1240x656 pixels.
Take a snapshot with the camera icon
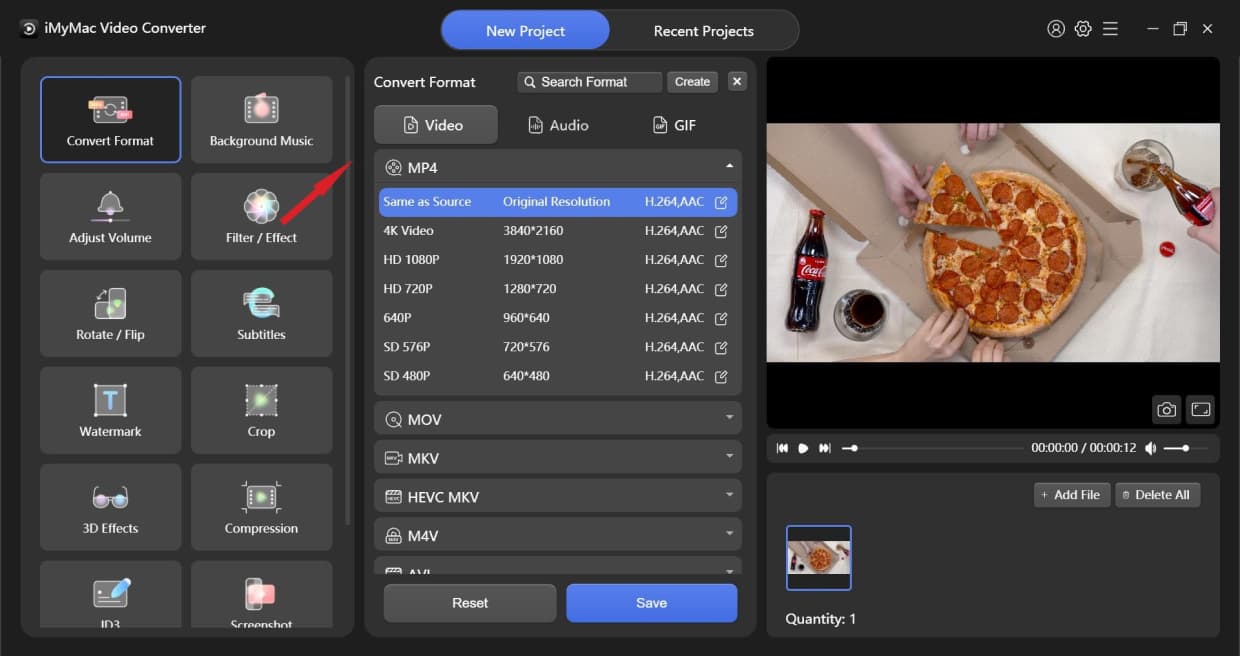click(x=1166, y=409)
